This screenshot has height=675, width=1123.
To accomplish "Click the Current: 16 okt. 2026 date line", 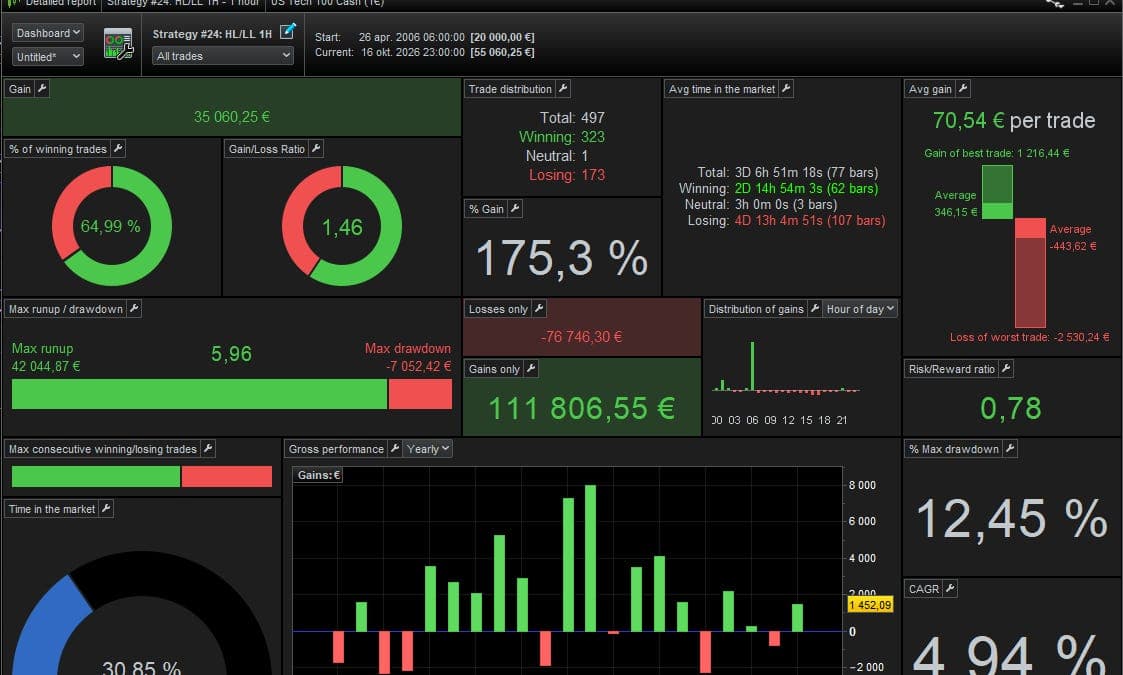I will coord(425,52).
